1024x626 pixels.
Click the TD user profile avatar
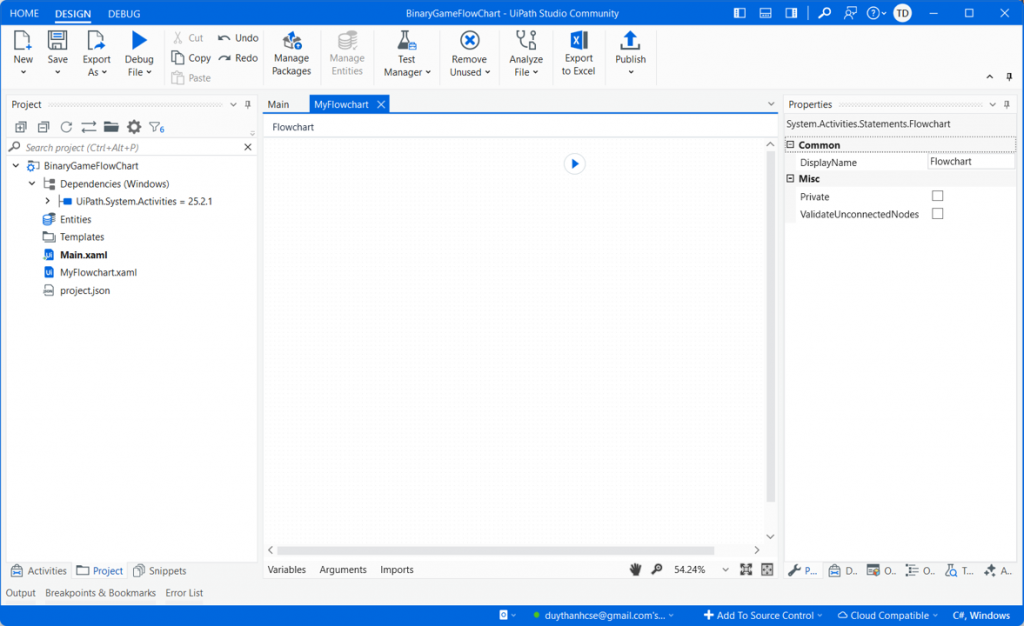coord(903,13)
